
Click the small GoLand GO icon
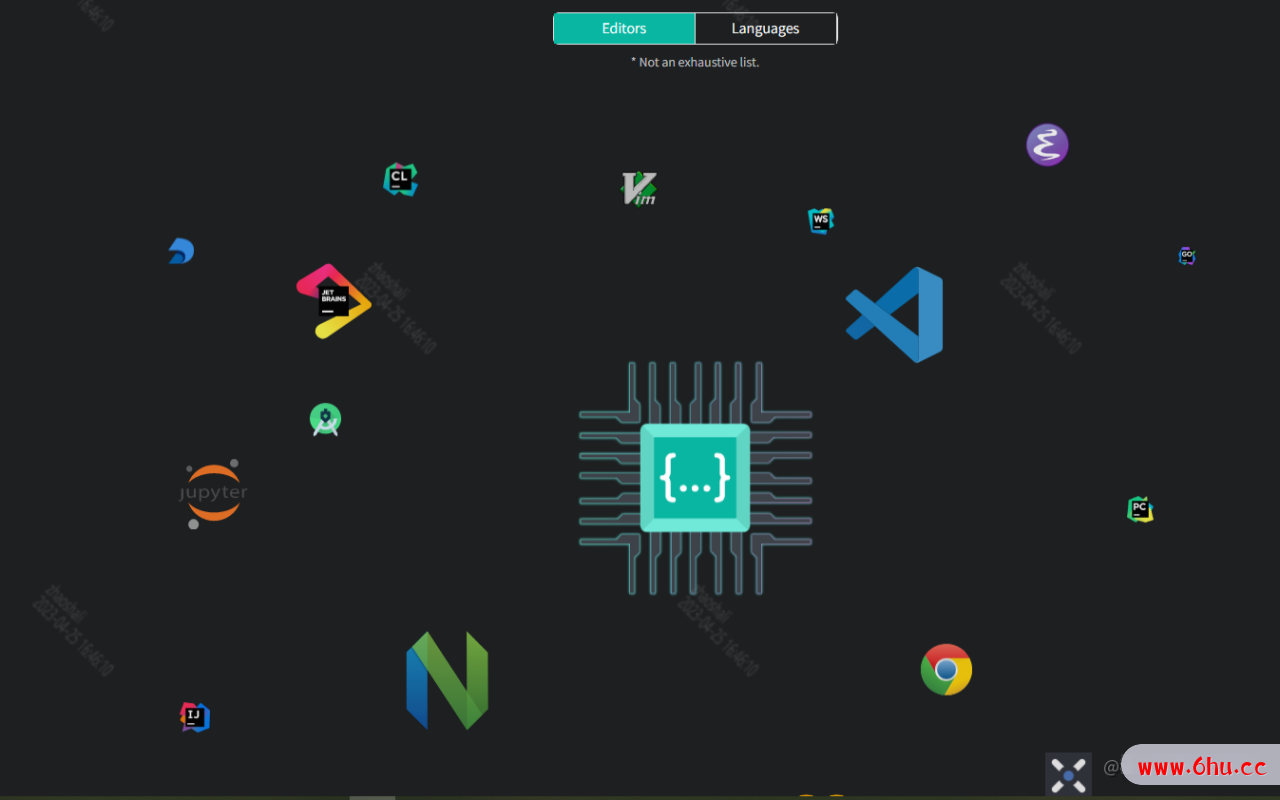pyautogui.click(x=1187, y=256)
